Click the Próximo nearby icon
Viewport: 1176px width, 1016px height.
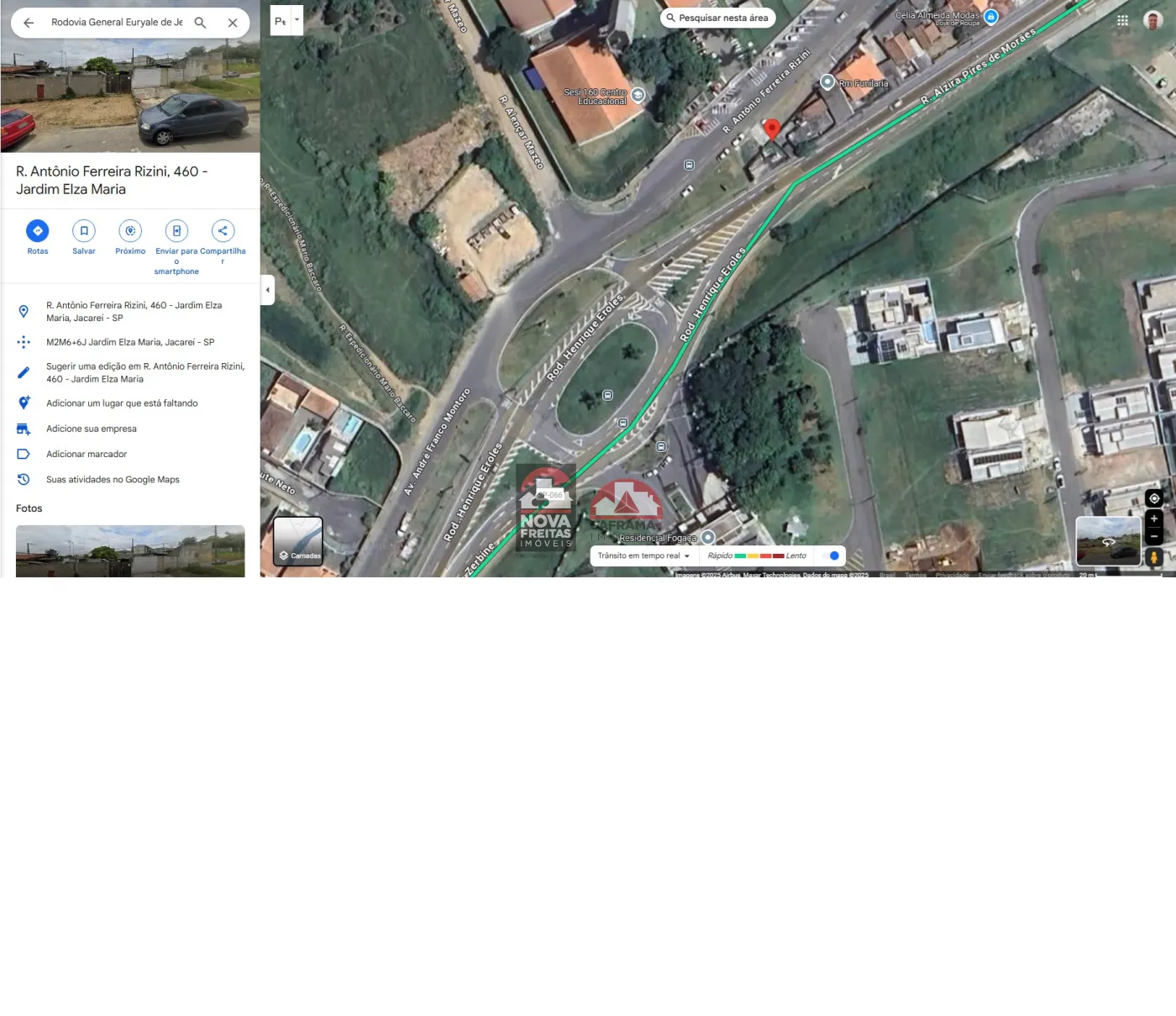[x=130, y=231]
